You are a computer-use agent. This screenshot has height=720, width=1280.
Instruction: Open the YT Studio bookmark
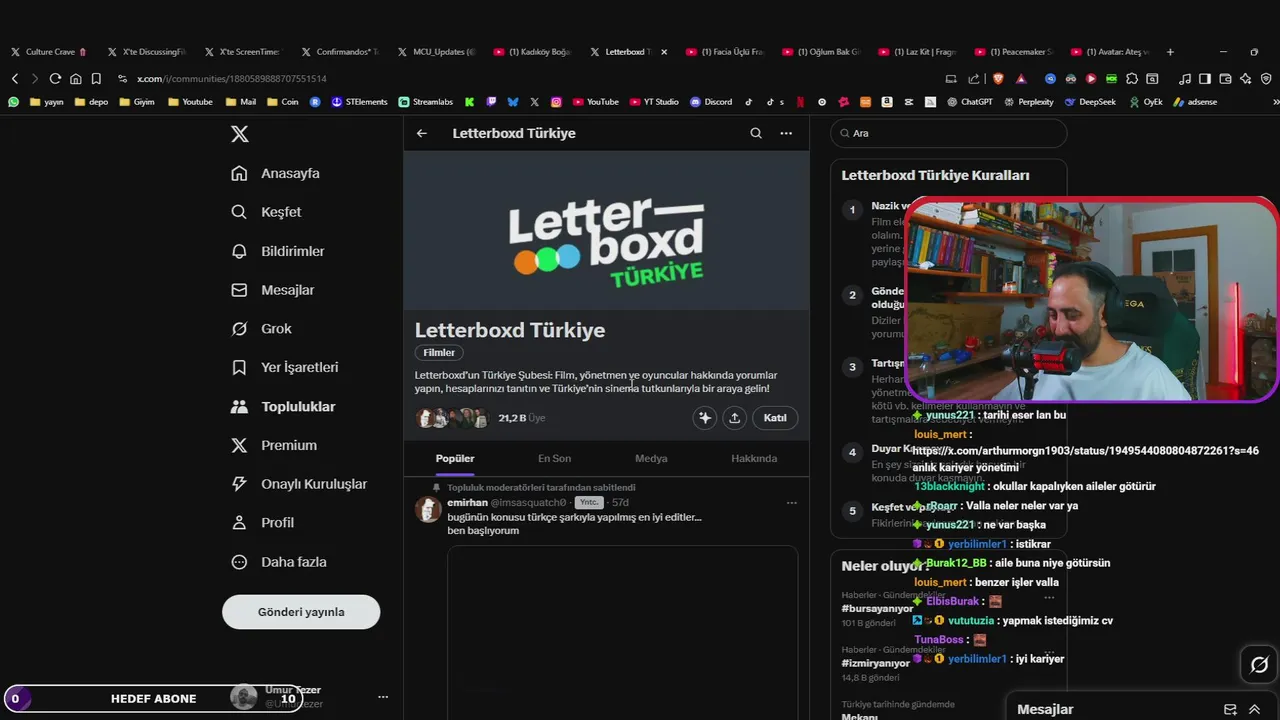653,101
